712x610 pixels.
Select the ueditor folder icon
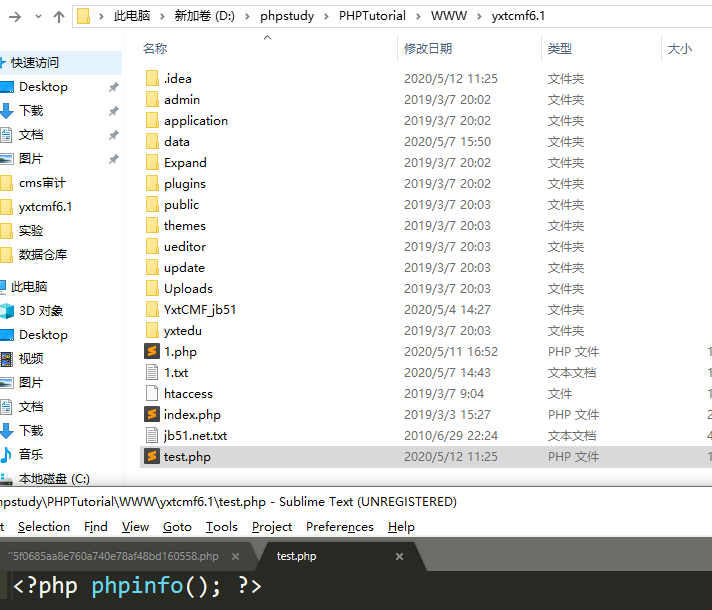[153, 246]
